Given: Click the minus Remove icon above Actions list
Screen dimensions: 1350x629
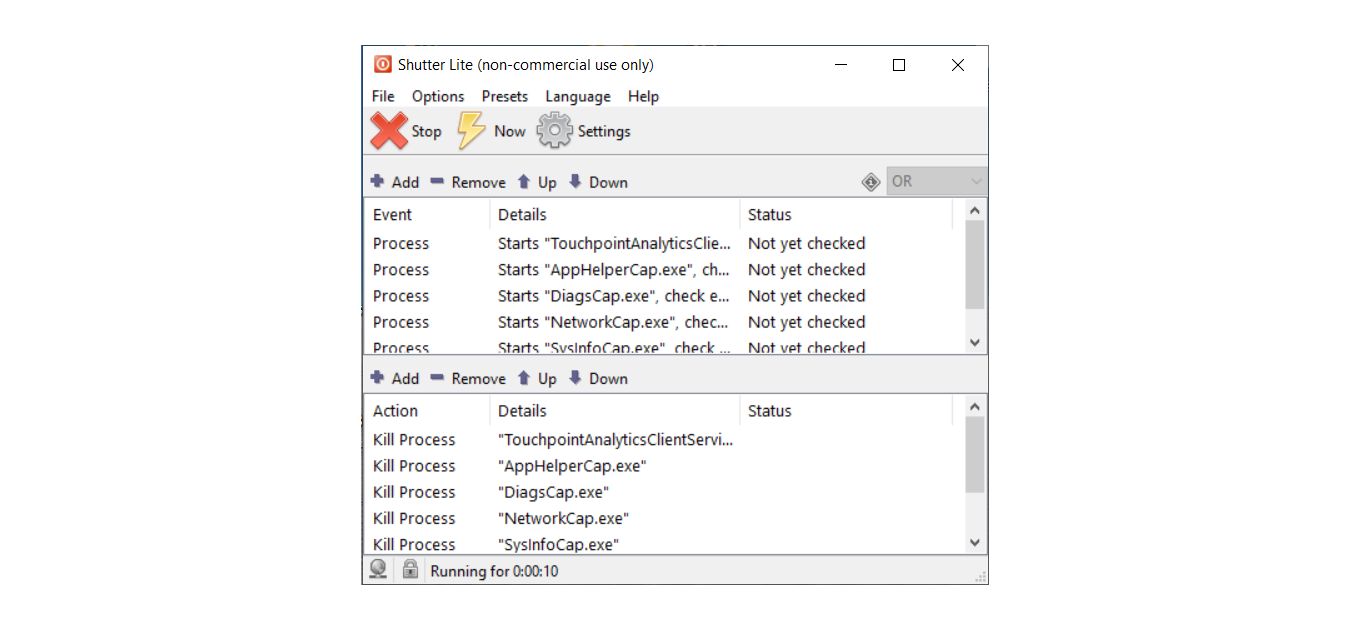Looking at the screenshot, I should pyautogui.click(x=437, y=378).
